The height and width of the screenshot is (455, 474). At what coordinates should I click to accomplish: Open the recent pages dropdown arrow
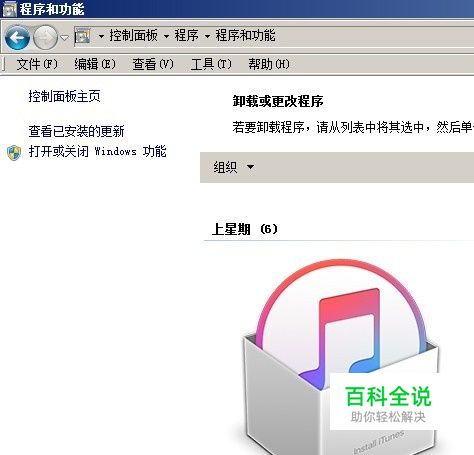[65, 38]
